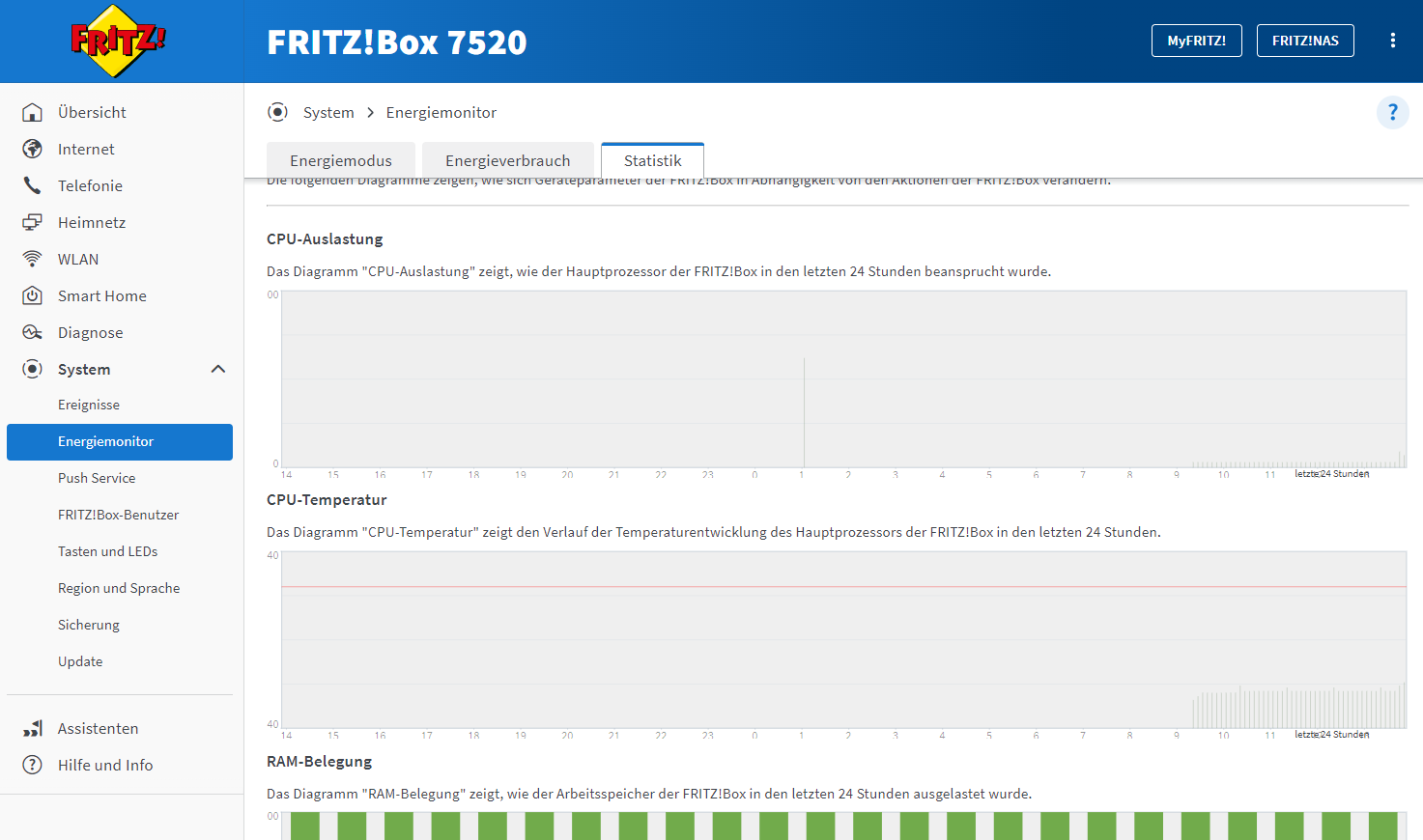1423x840 pixels.
Task: Click the CPU-Temperatur chart area
Action: (843, 639)
